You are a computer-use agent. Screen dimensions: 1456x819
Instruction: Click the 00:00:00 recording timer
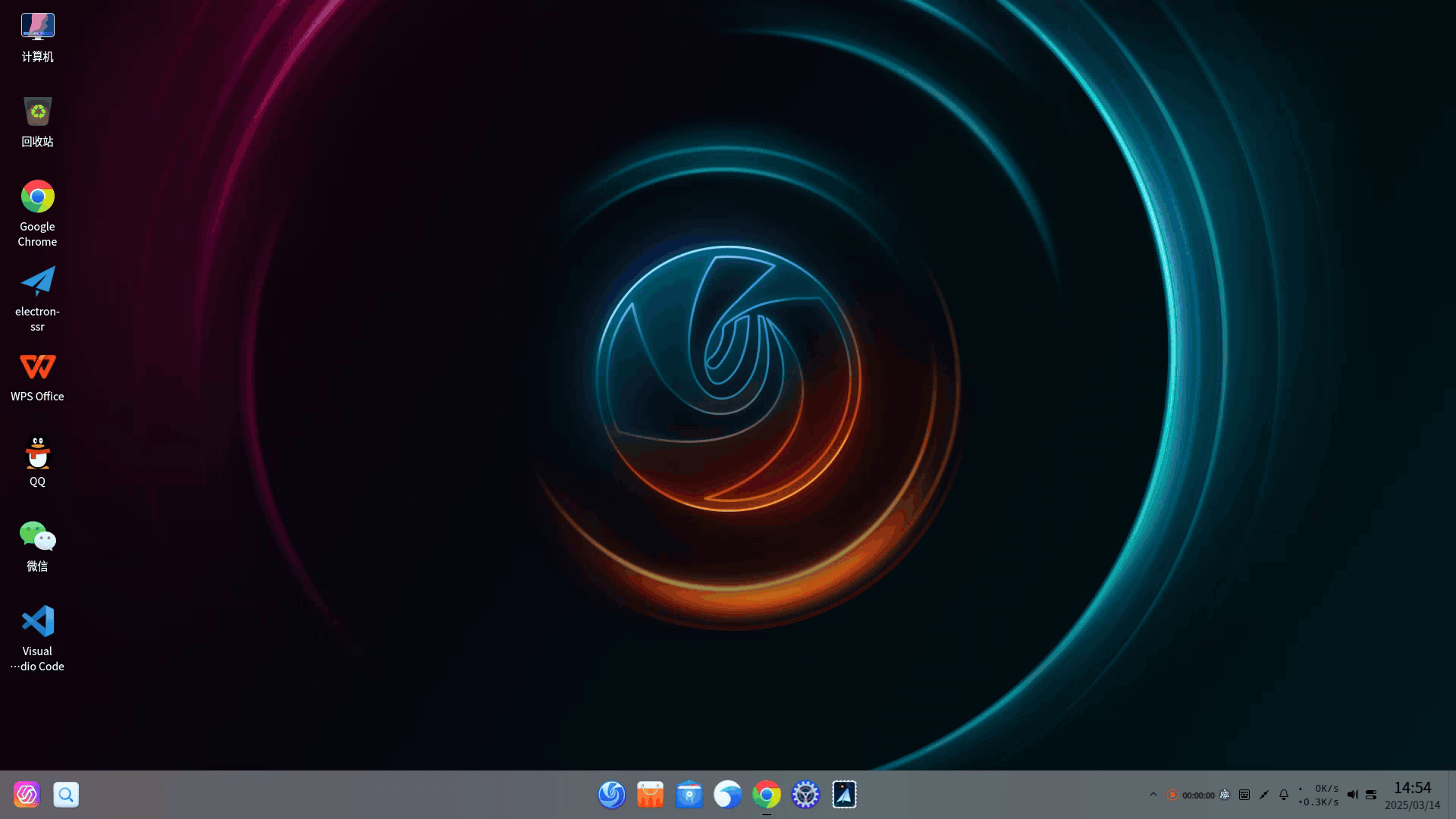tap(1198, 795)
